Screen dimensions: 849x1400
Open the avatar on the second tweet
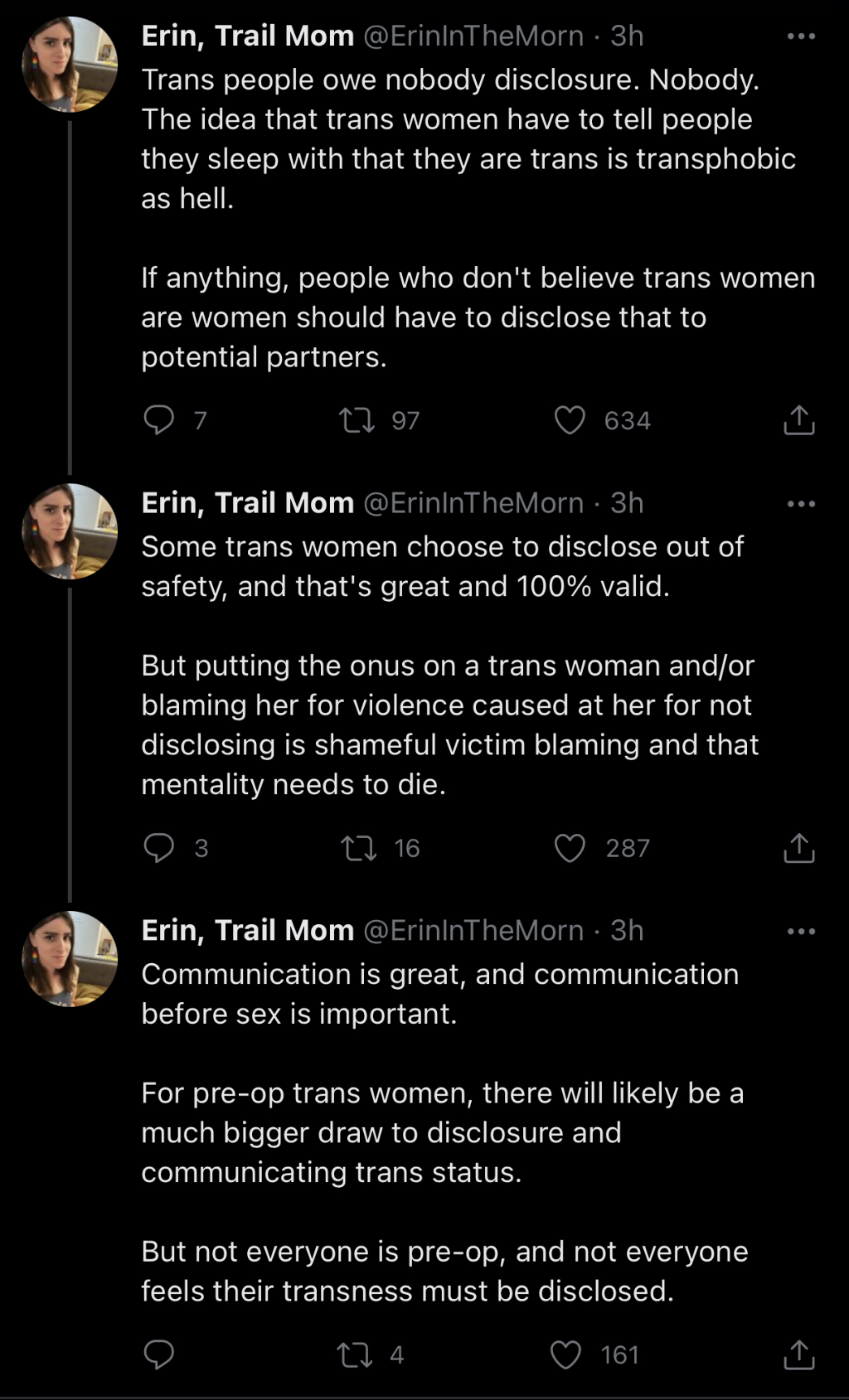(x=70, y=531)
